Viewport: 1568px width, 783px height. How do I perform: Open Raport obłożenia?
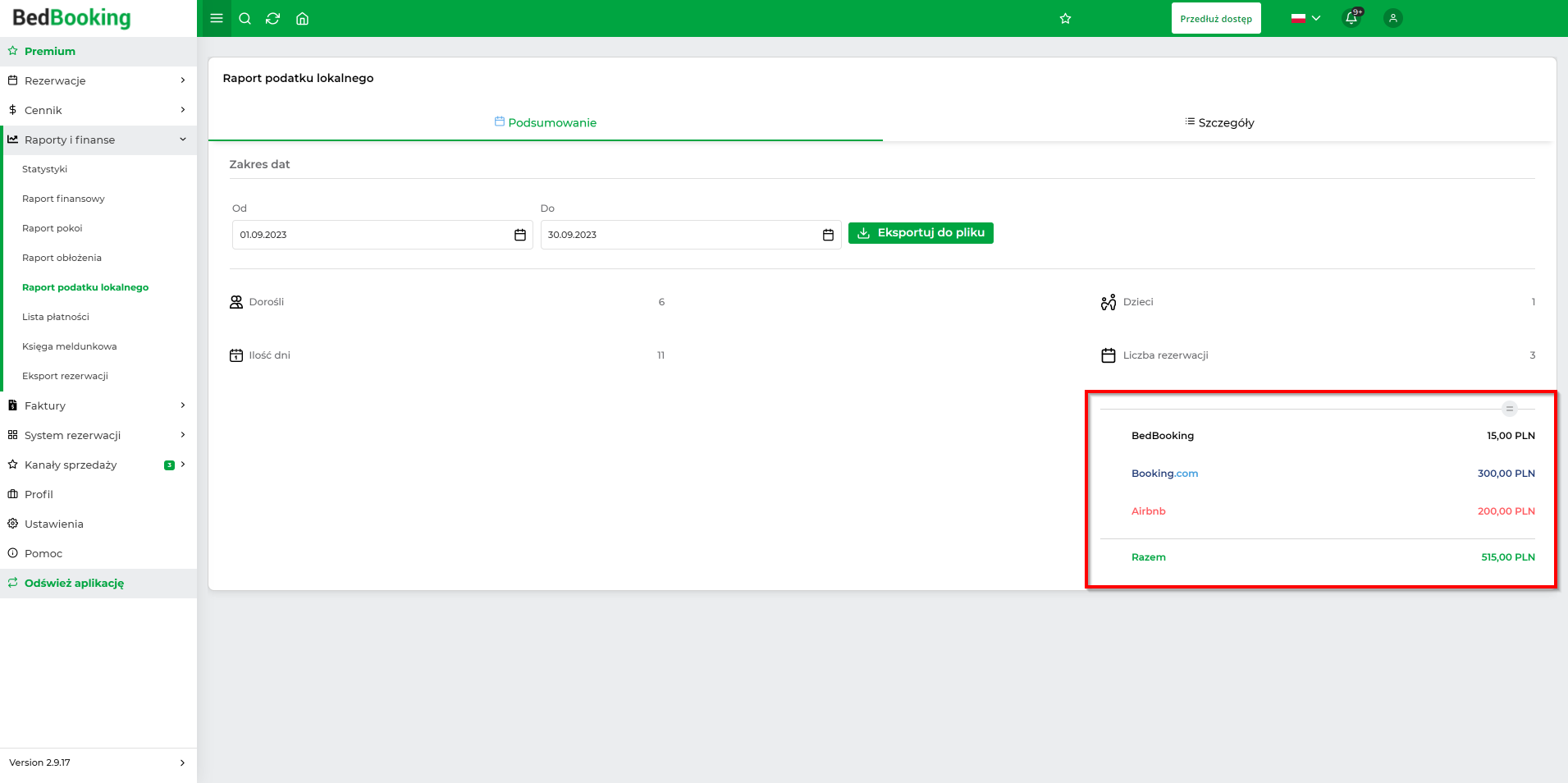[62, 258]
